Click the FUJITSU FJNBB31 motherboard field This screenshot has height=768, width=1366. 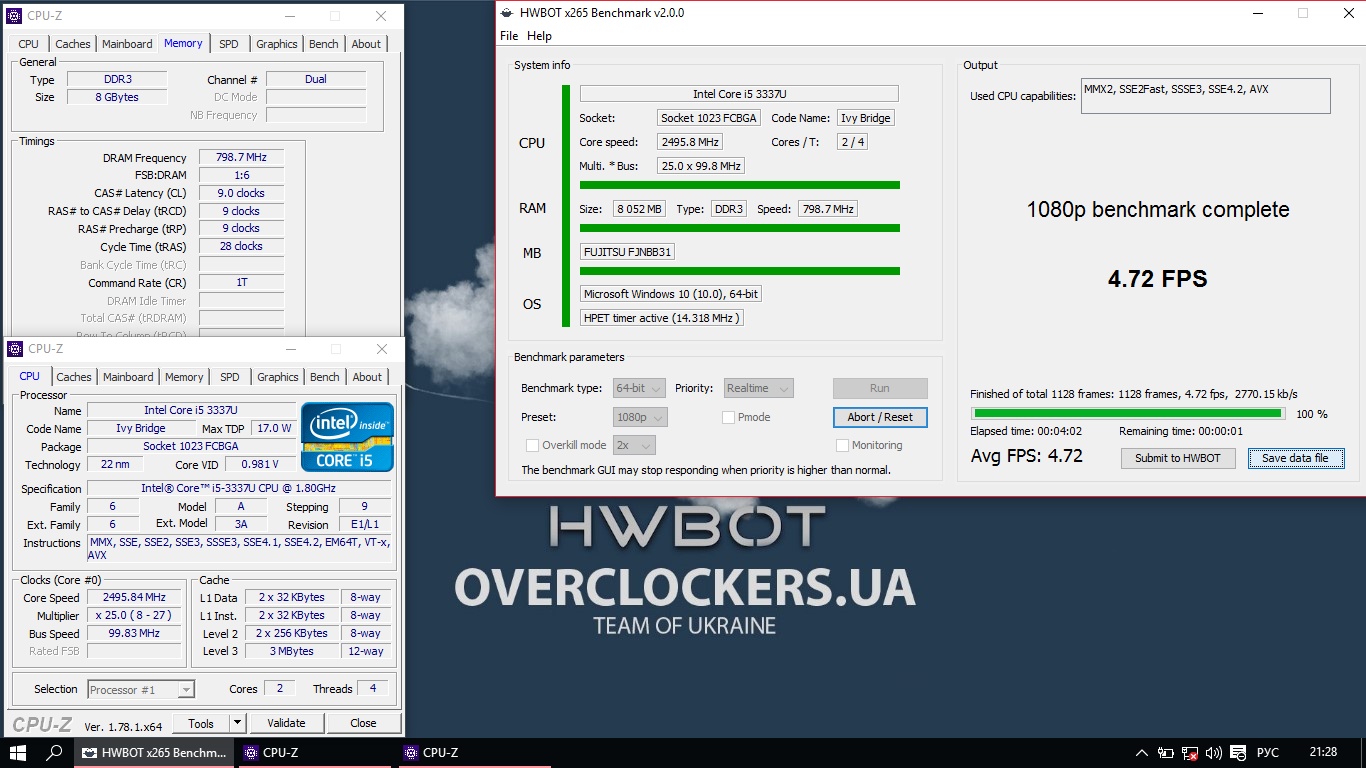tap(627, 252)
